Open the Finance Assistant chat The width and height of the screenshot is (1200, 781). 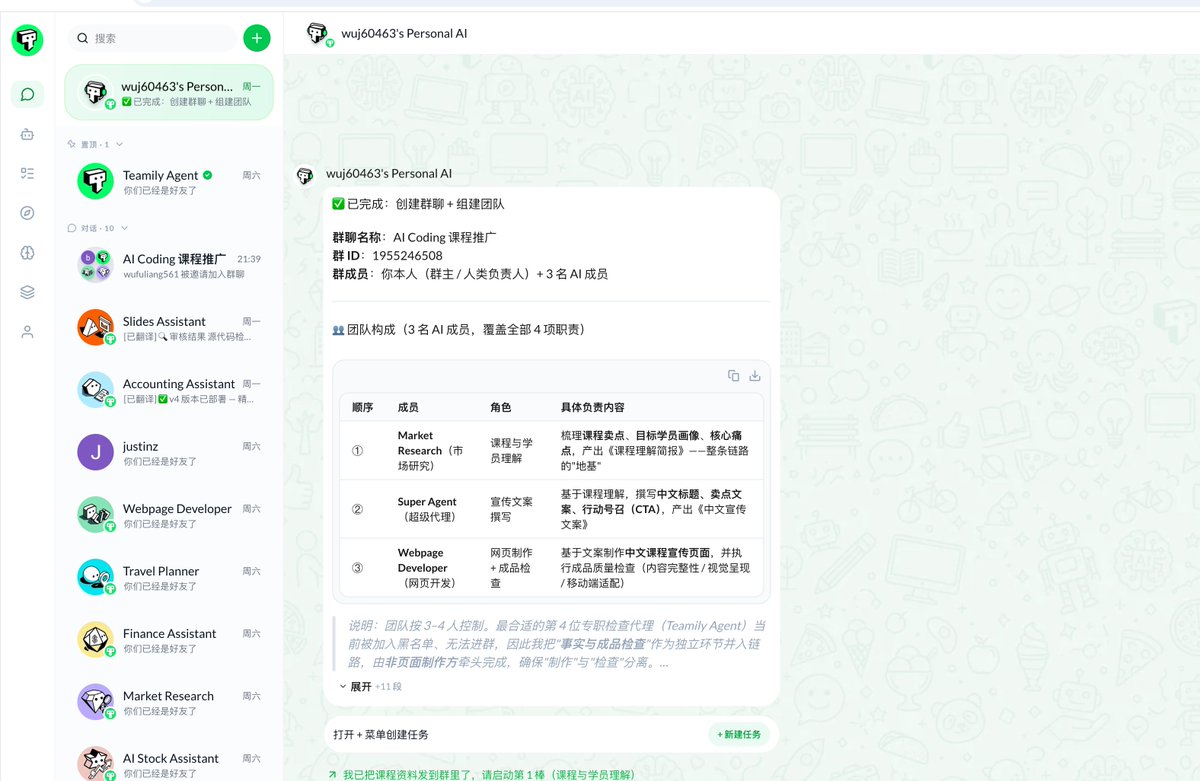point(169,640)
